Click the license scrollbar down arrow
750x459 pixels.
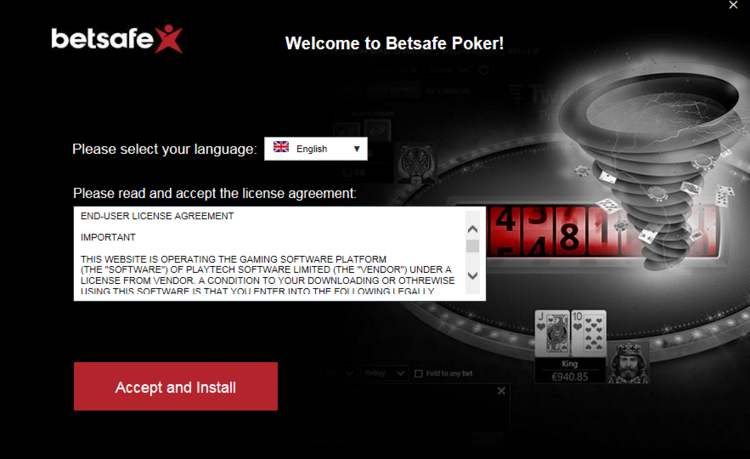pos(472,275)
